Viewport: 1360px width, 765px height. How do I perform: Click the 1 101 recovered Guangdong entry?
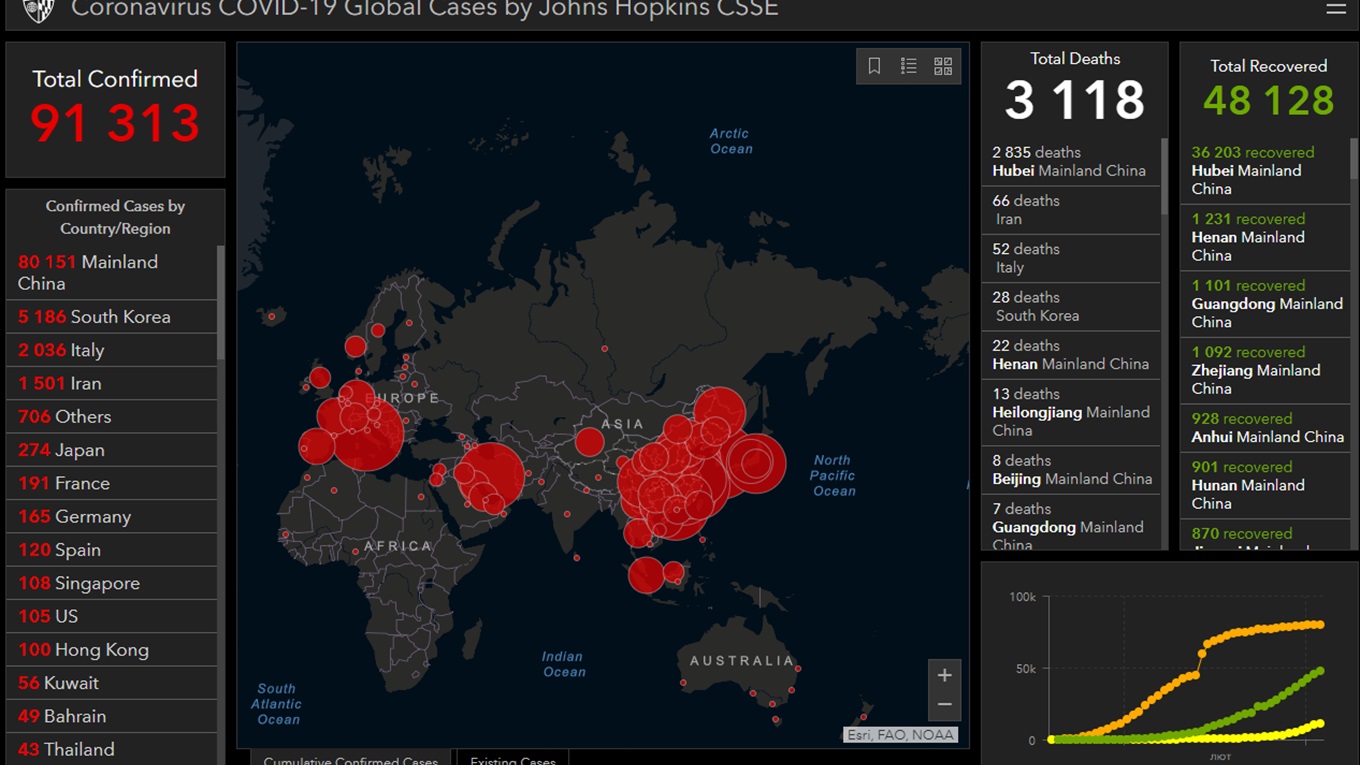point(1266,304)
